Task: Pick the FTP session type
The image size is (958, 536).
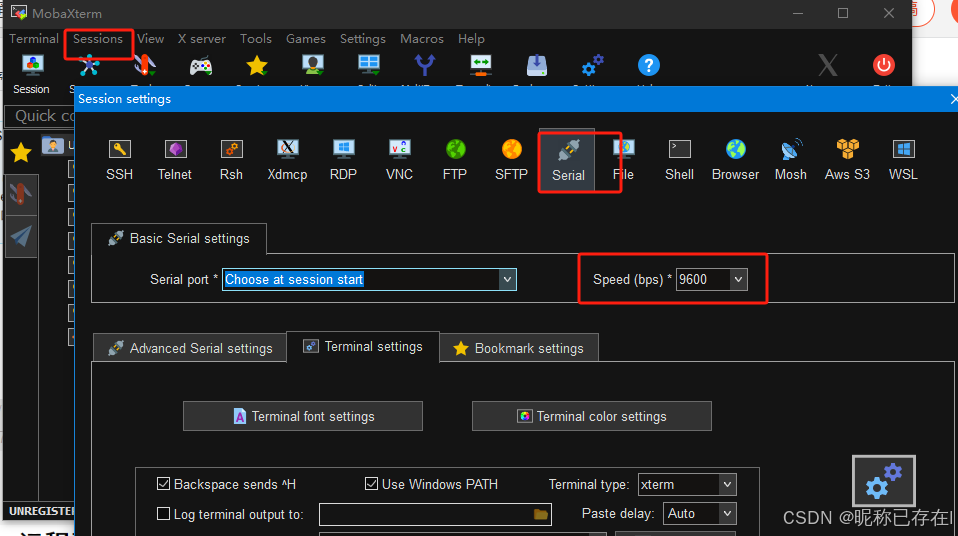Action: (455, 160)
